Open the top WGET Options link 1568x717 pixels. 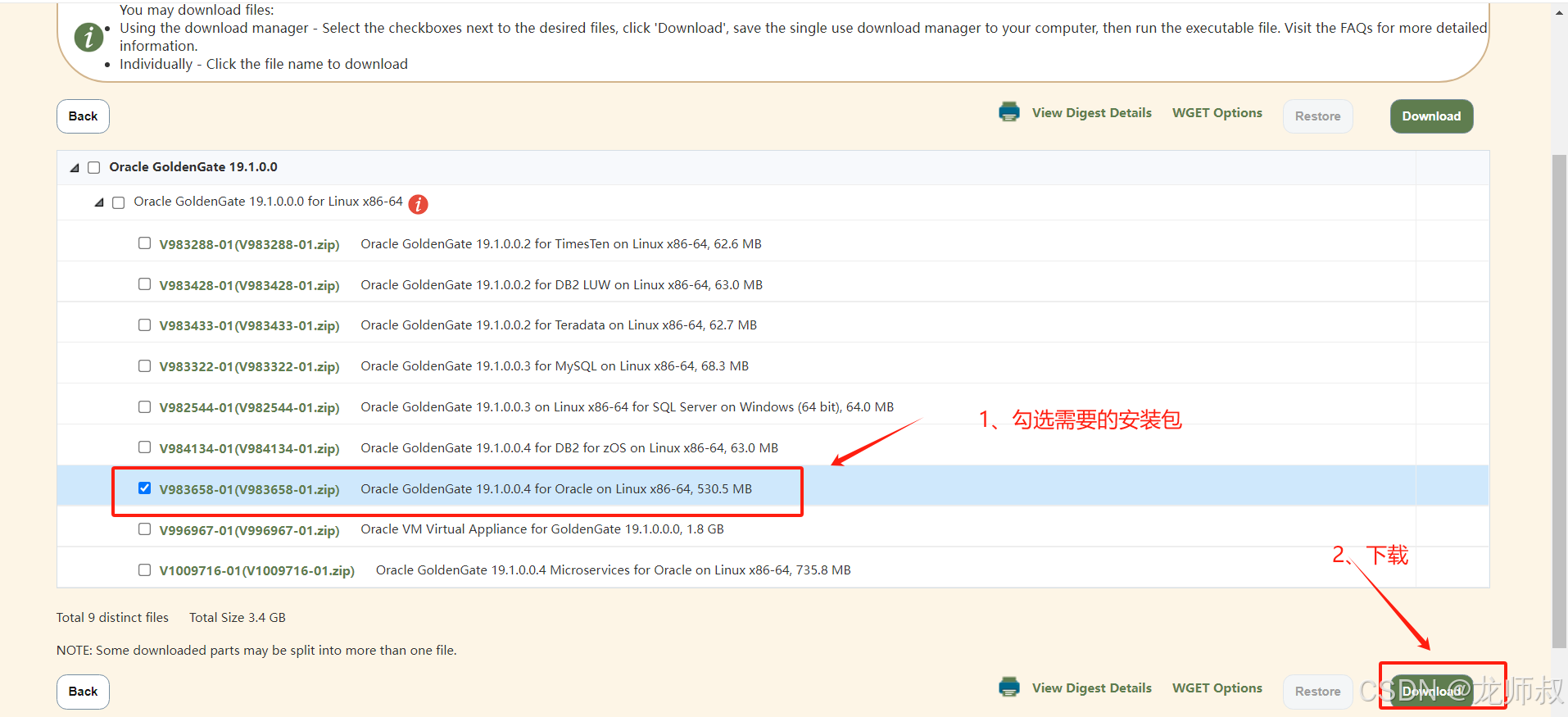[x=1217, y=113]
